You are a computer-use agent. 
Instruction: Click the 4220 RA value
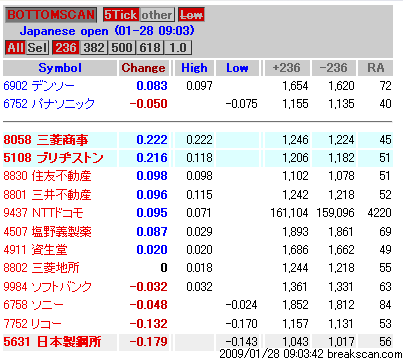[379, 213]
